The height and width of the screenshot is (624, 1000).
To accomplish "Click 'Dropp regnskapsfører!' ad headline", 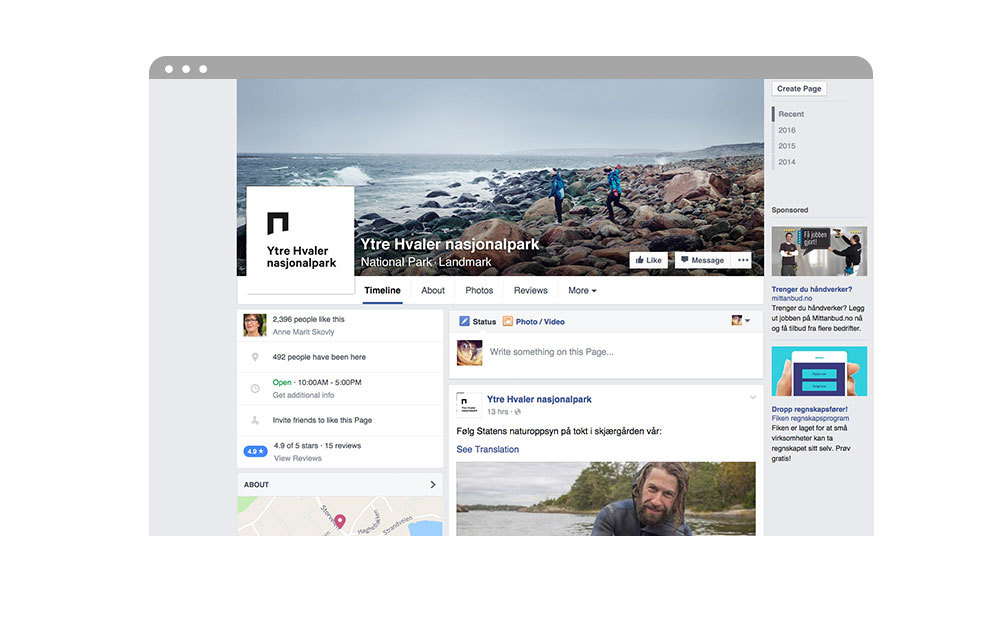I will coord(809,409).
